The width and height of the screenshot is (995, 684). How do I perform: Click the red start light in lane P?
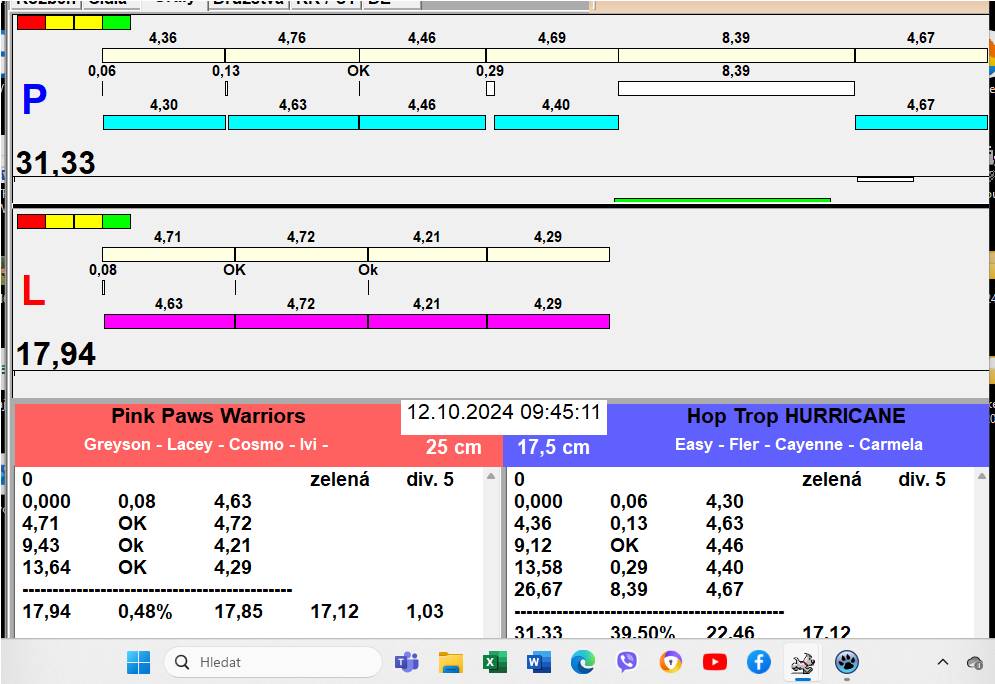[x=31, y=22]
